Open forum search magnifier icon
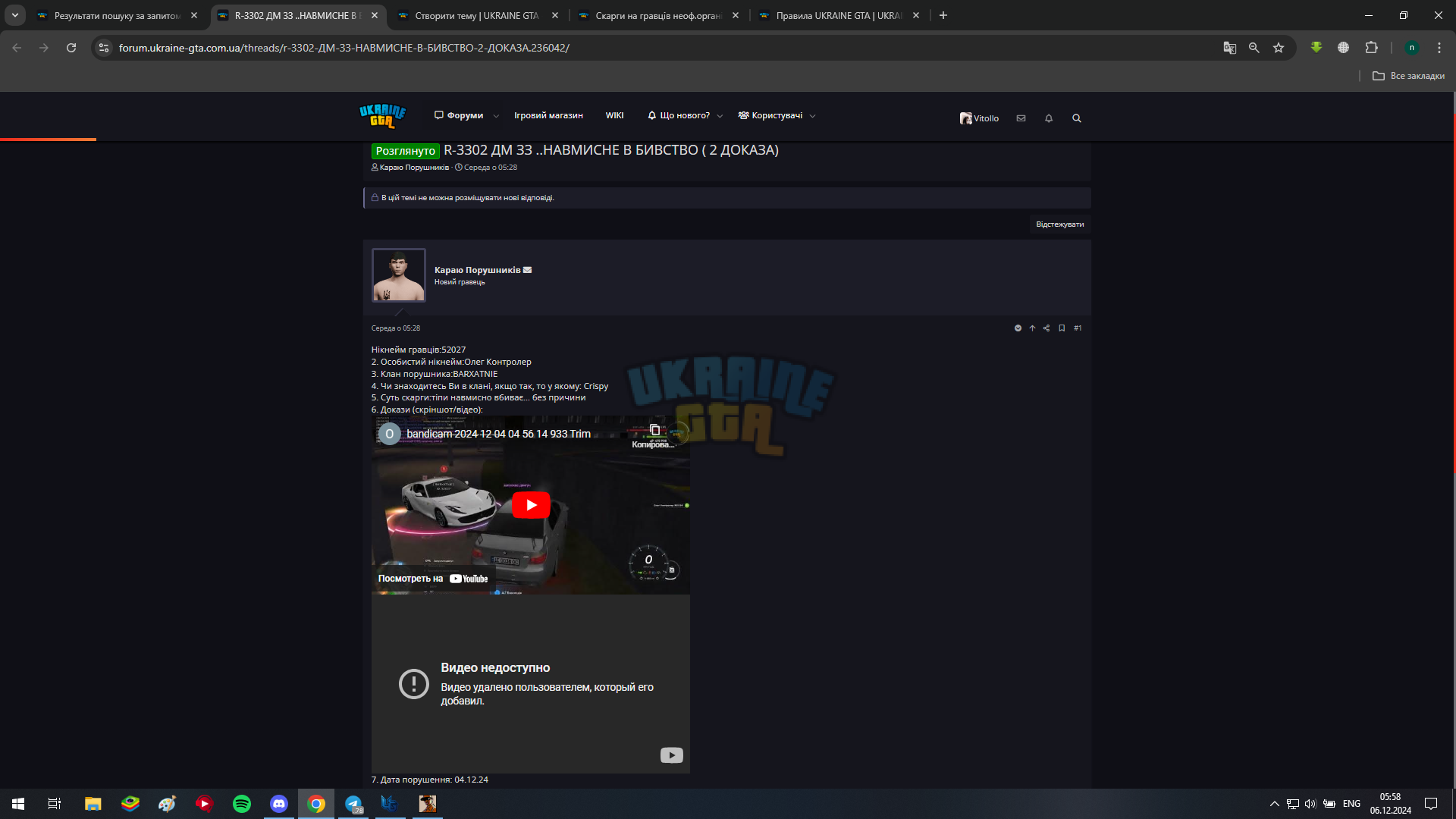The width and height of the screenshot is (1456, 819). pos(1076,118)
